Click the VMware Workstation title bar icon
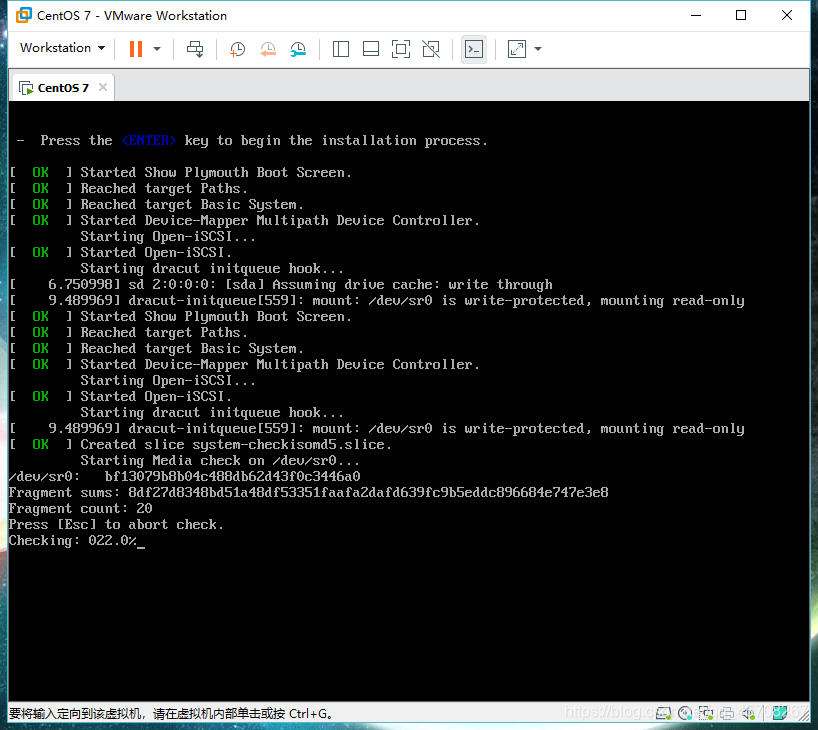The width and height of the screenshot is (818, 730). 23,15
